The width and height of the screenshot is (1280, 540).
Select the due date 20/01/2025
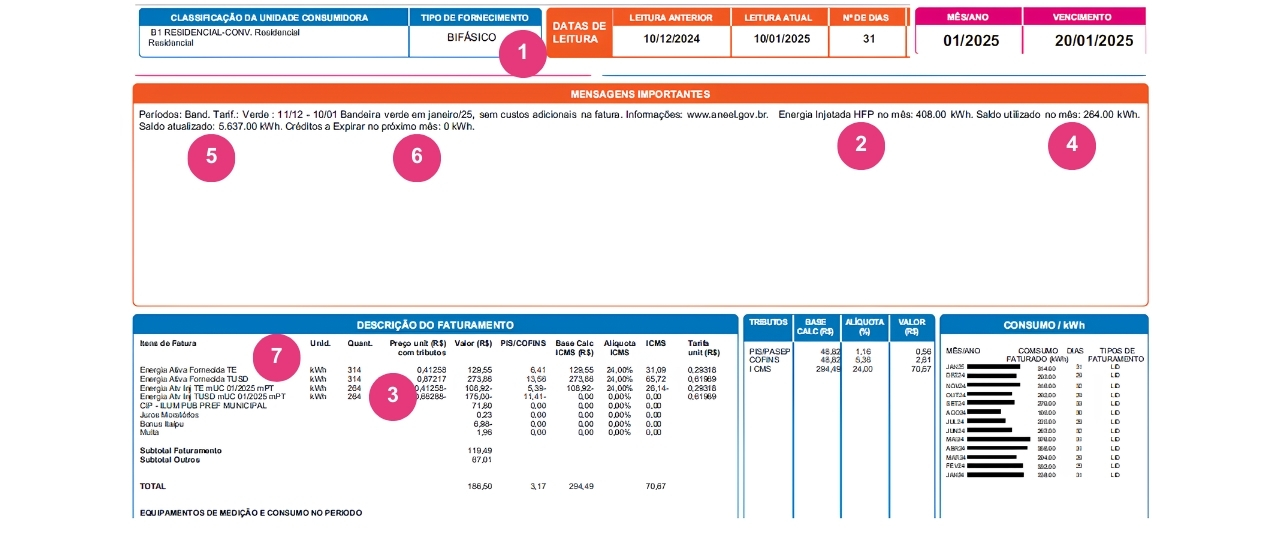1094,40
